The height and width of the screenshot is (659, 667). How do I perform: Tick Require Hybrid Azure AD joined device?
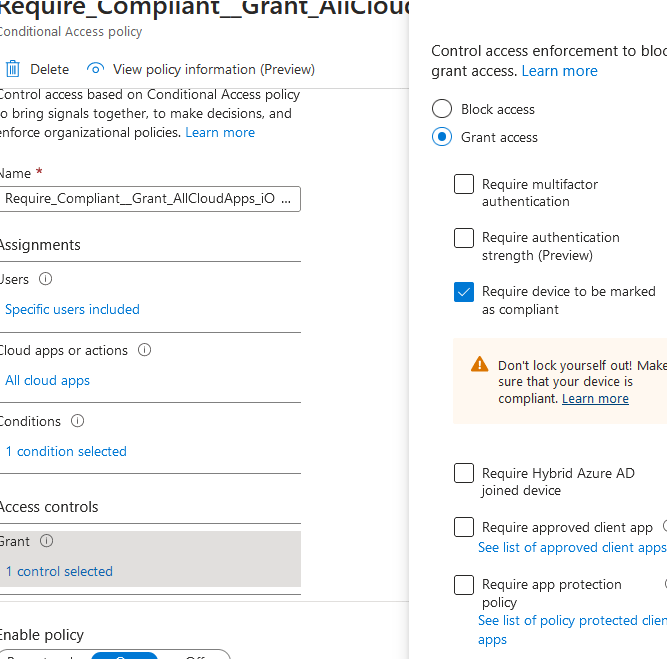click(464, 473)
